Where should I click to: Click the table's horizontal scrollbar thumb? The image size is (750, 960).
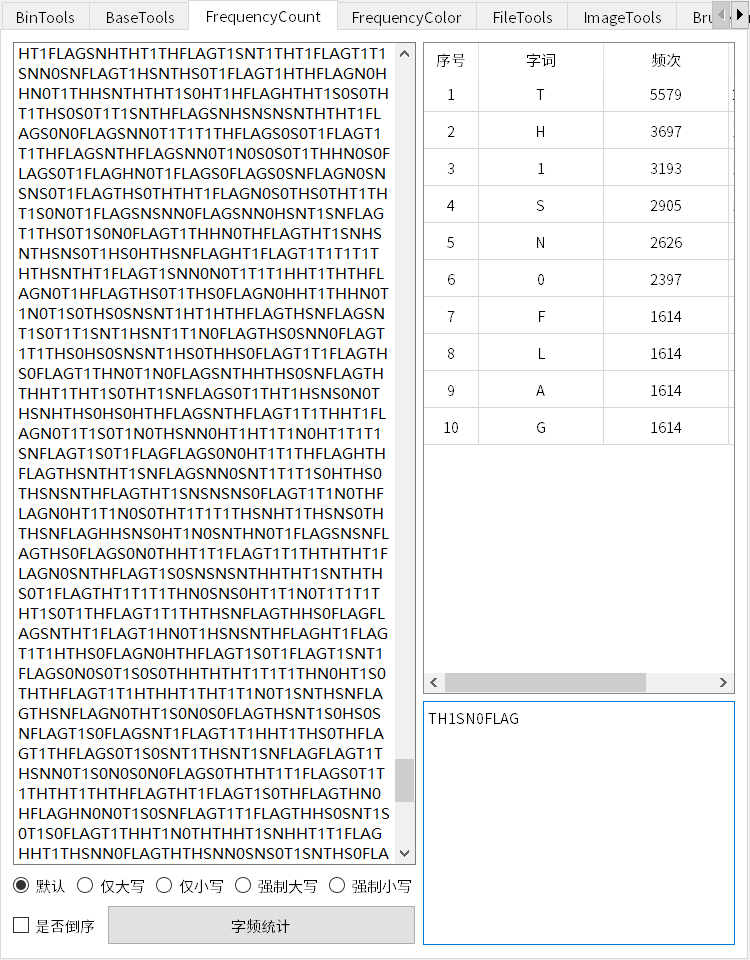(x=545, y=682)
